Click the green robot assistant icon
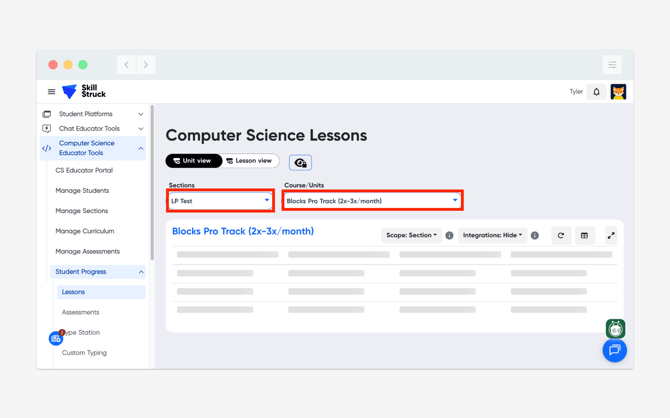The image size is (670, 418). point(615,328)
